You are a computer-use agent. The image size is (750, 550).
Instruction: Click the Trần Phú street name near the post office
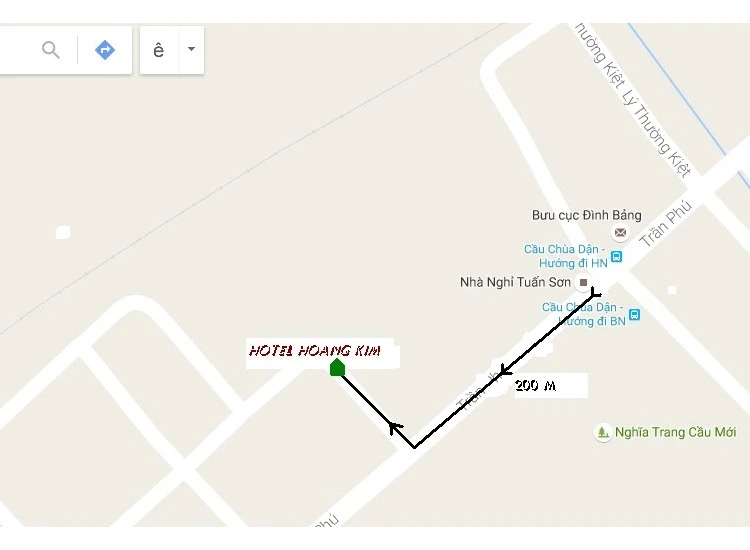click(666, 223)
